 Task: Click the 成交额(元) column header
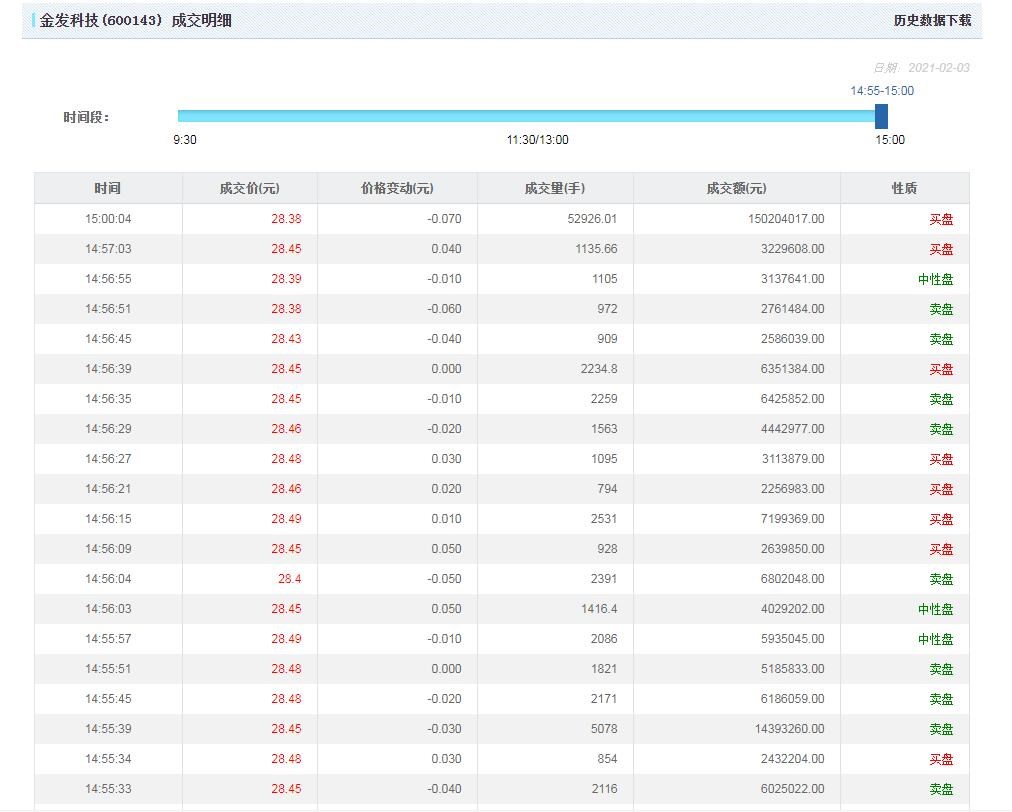click(736, 188)
